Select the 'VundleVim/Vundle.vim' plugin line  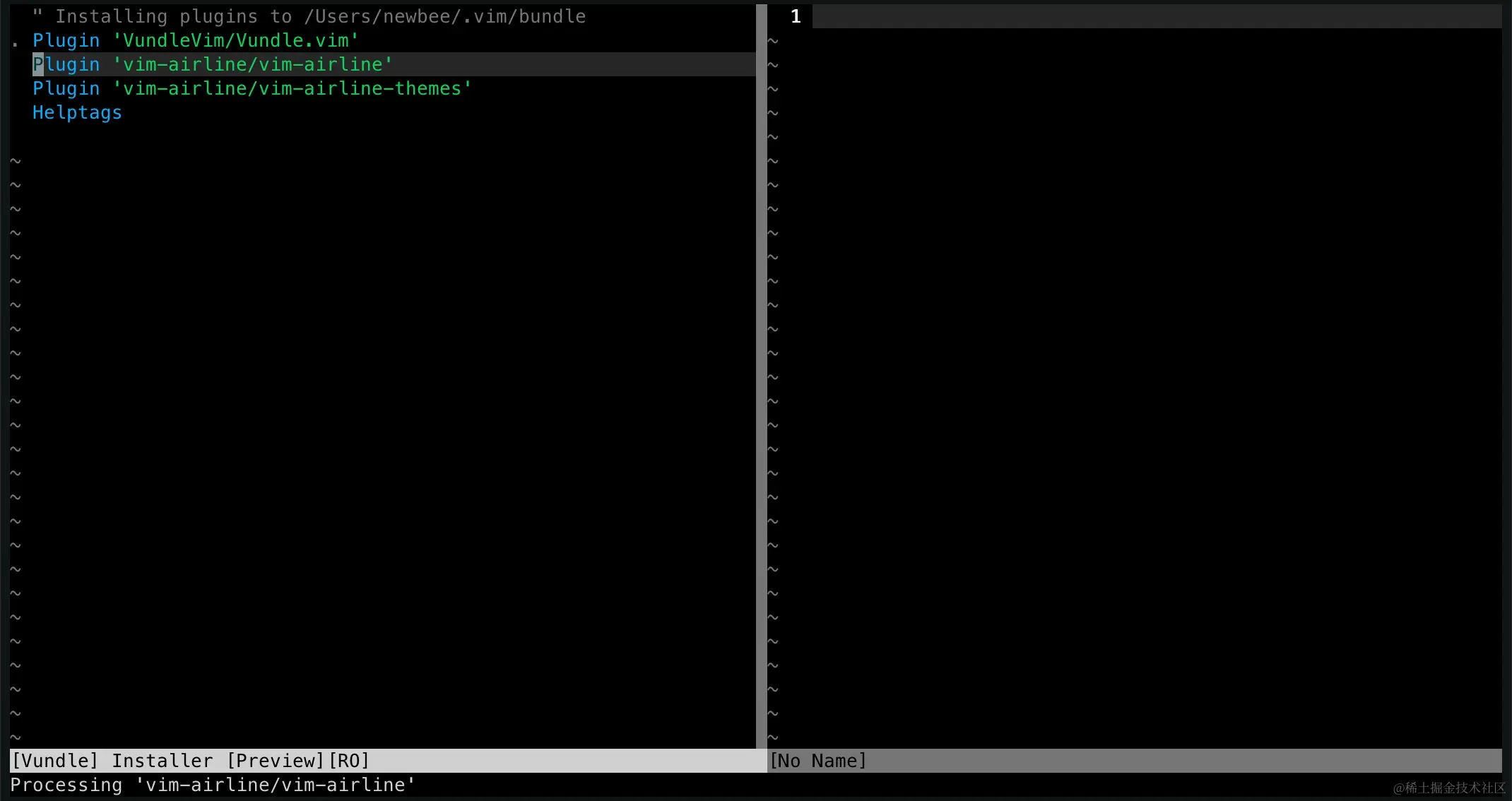pos(194,40)
